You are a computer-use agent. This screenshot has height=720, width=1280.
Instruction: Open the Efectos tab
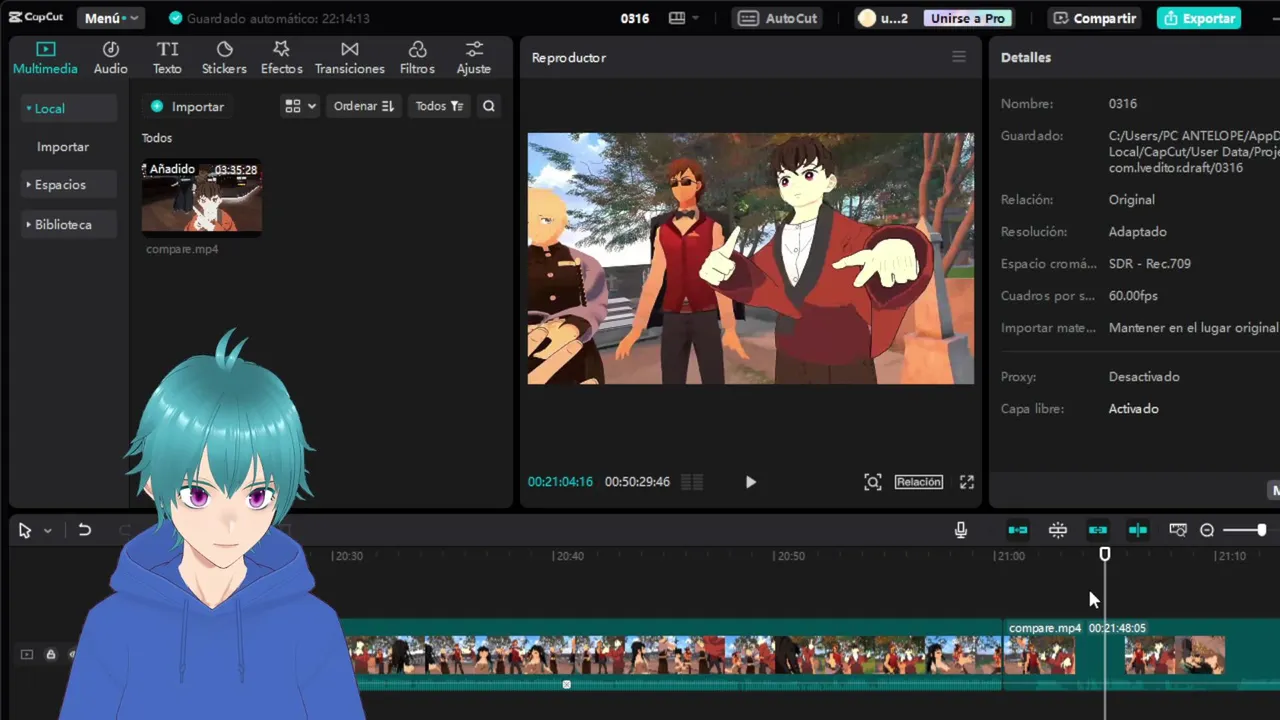click(x=281, y=58)
